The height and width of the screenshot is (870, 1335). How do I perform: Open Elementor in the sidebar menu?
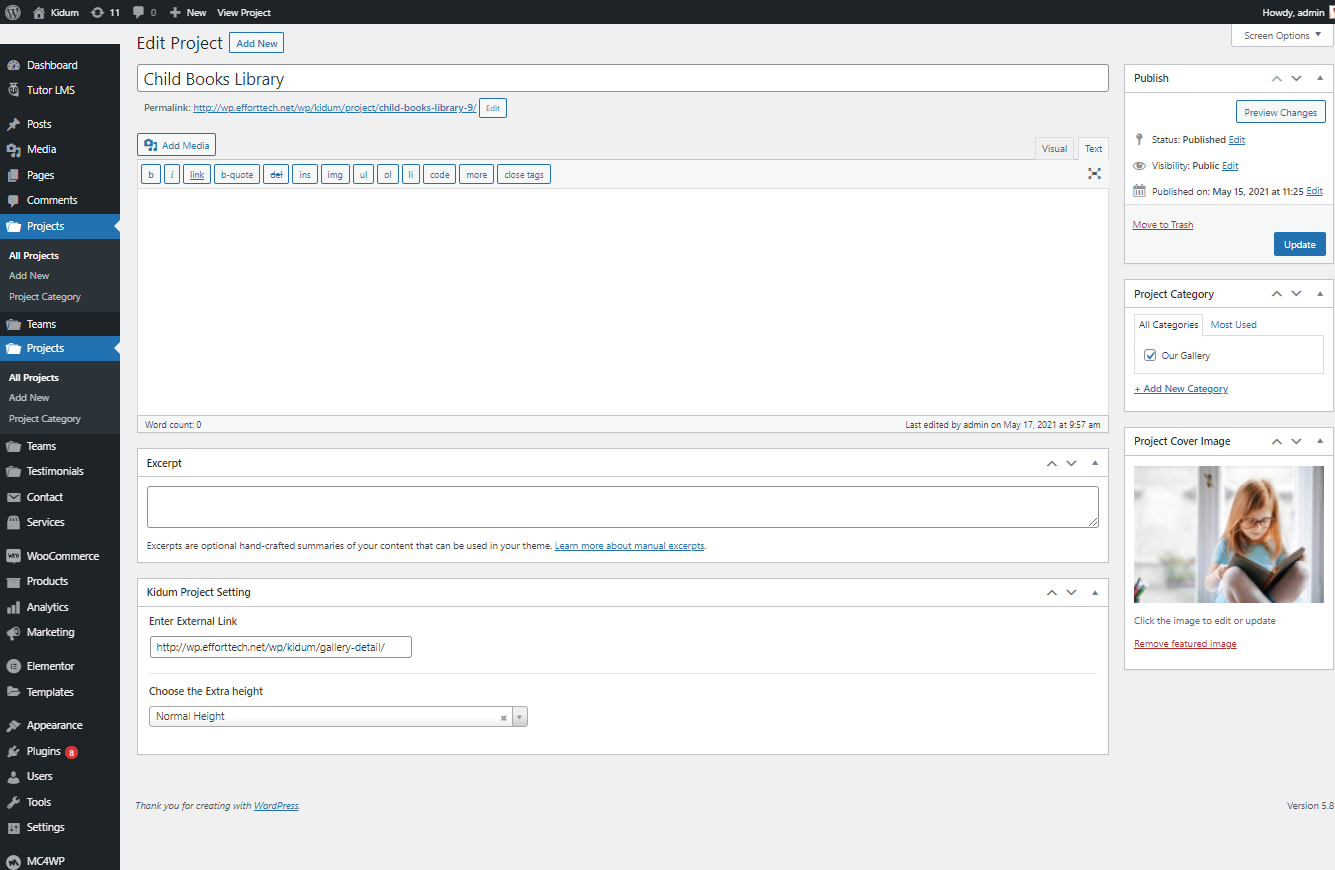coord(50,666)
